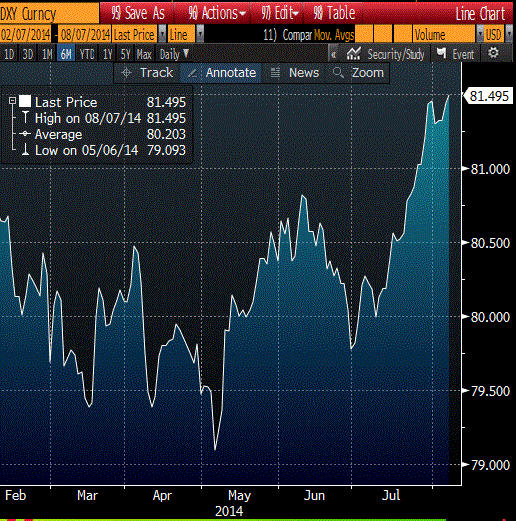
Task: Activate the Zoom magnifier tool
Action: [x=338, y=73]
